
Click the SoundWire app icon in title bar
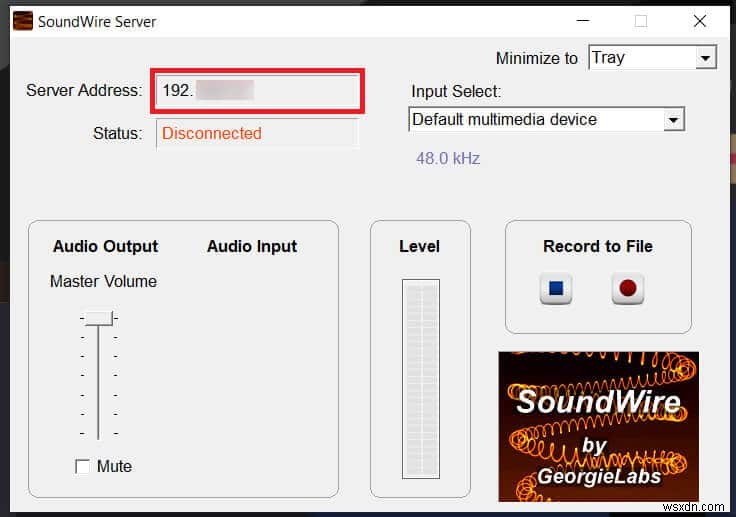coord(23,21)
